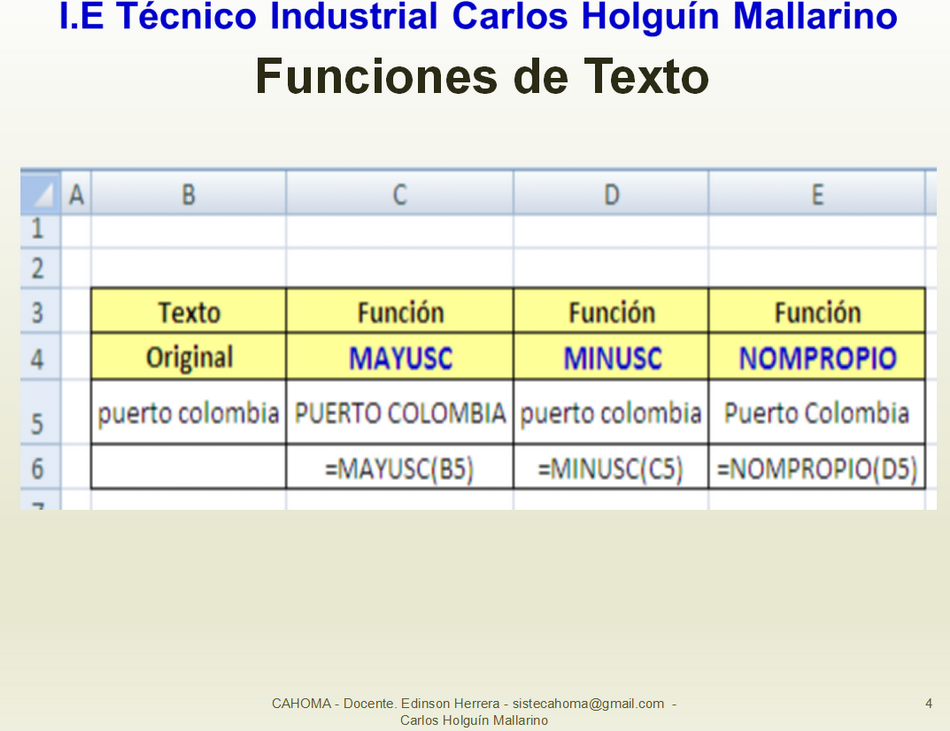Click the cell containing =NOMPROPIO(D5)
Viewport: 950px width, 731px height.
click(x=817, y=469)
